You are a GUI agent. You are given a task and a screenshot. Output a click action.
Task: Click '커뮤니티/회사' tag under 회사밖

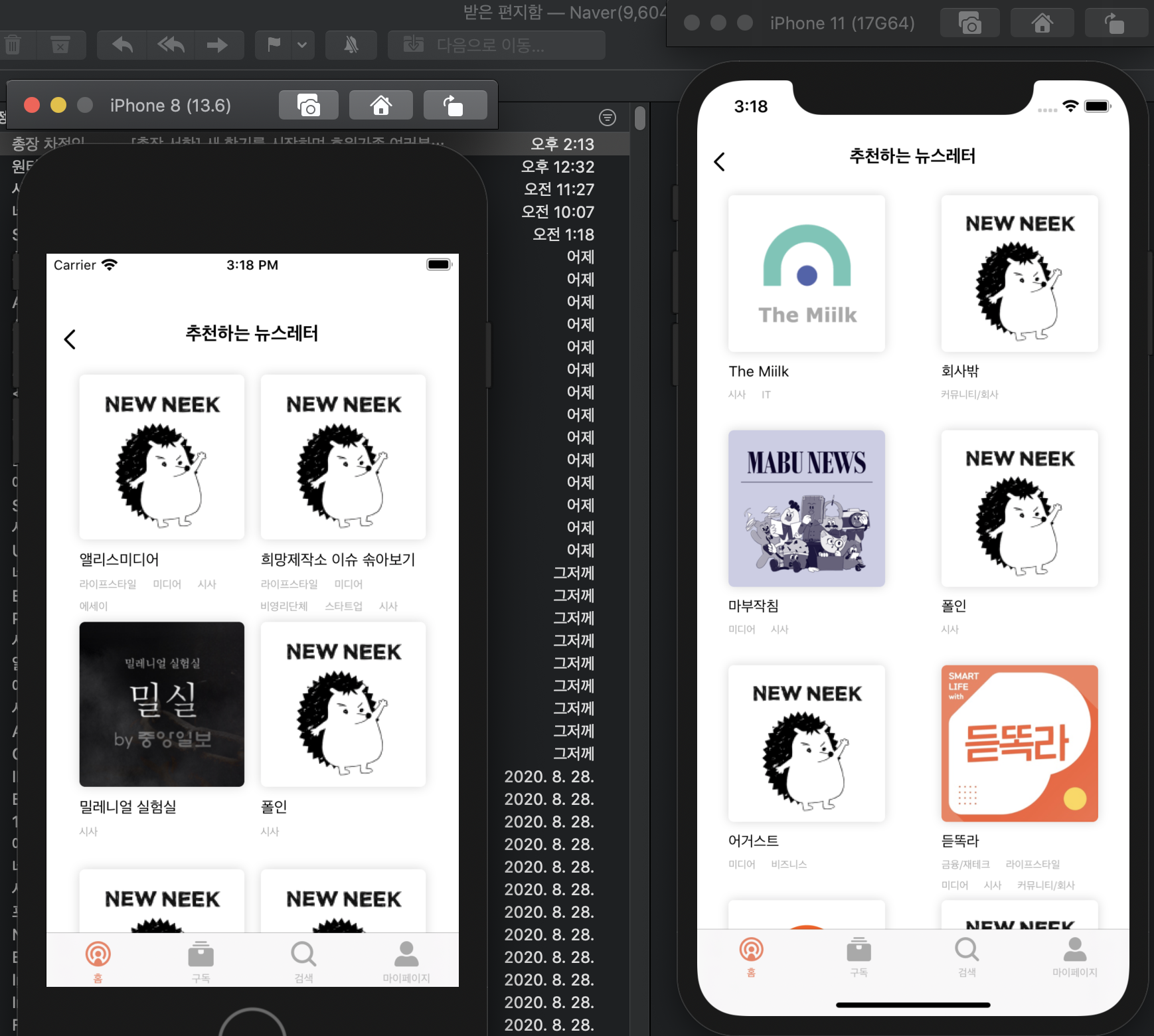pyautogui.click(x=969, y=394)
